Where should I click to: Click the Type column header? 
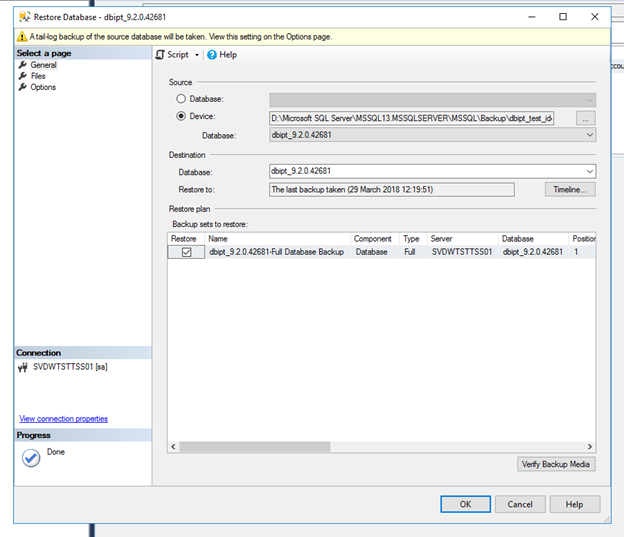coord(413,239)
